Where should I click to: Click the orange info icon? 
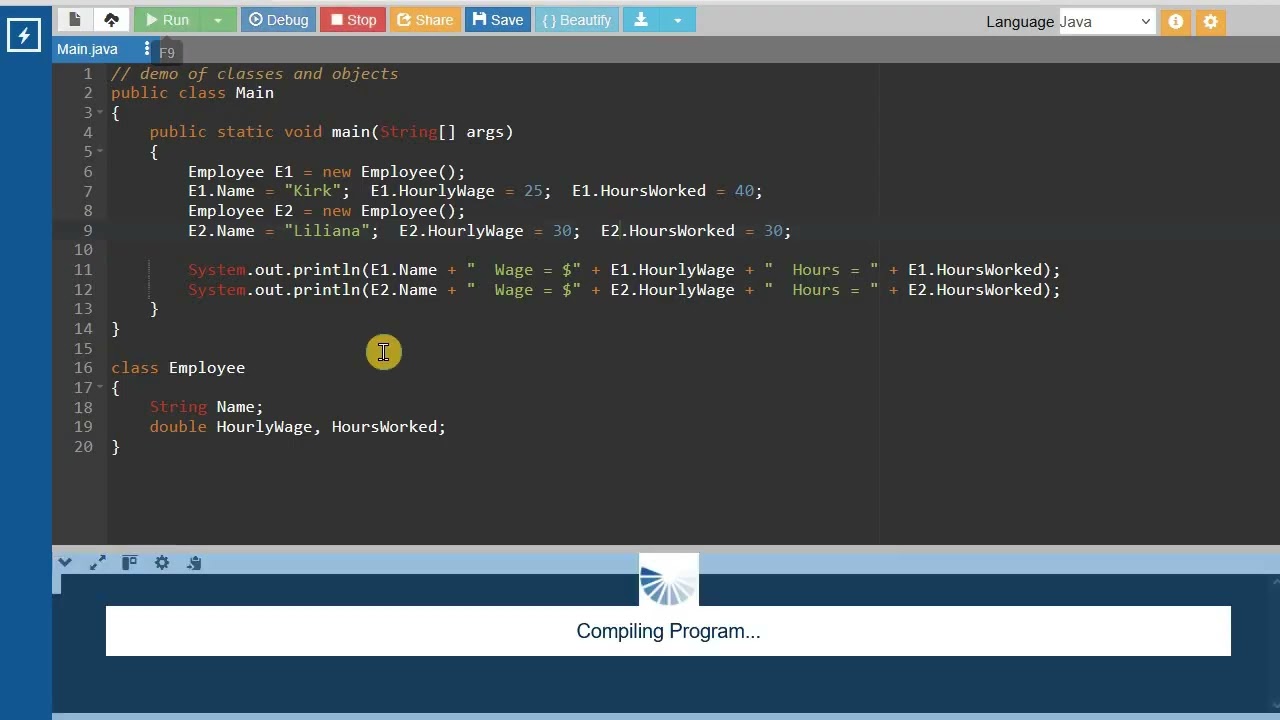(1176, 21)
